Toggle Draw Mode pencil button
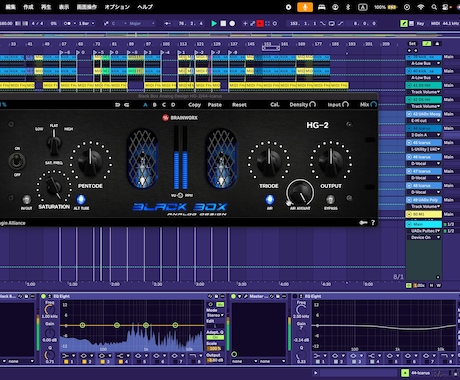Viewport: 460px width, 380px height. coord(404,23)
